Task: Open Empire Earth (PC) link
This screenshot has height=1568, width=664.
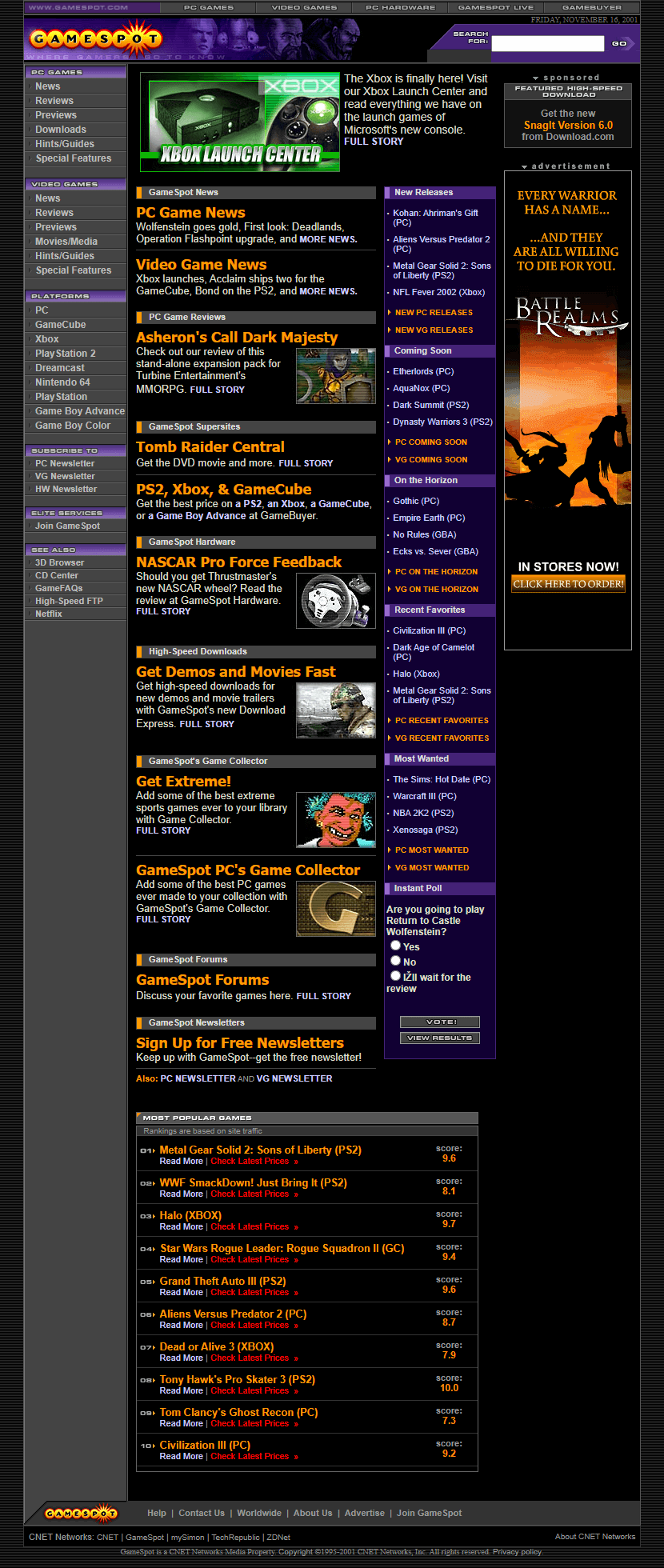Action: click(429, 518)
